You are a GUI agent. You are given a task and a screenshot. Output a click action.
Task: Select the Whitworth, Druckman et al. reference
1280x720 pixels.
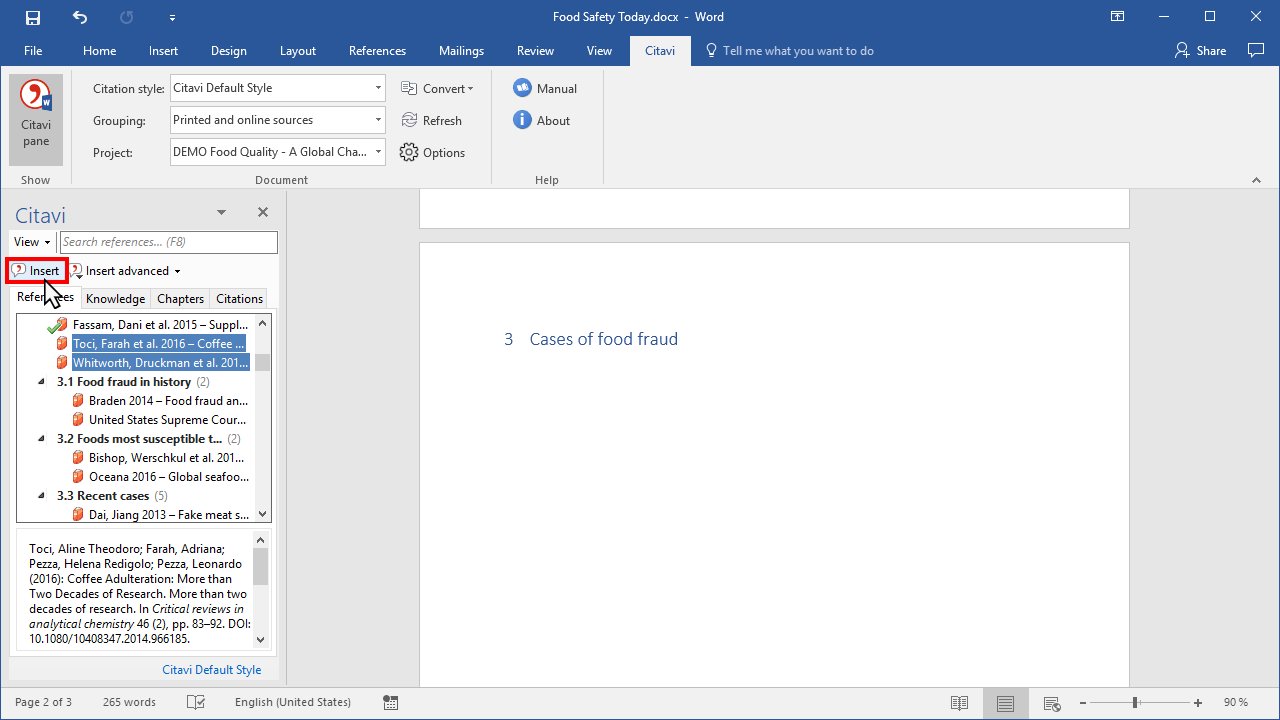tap(160, 363)
